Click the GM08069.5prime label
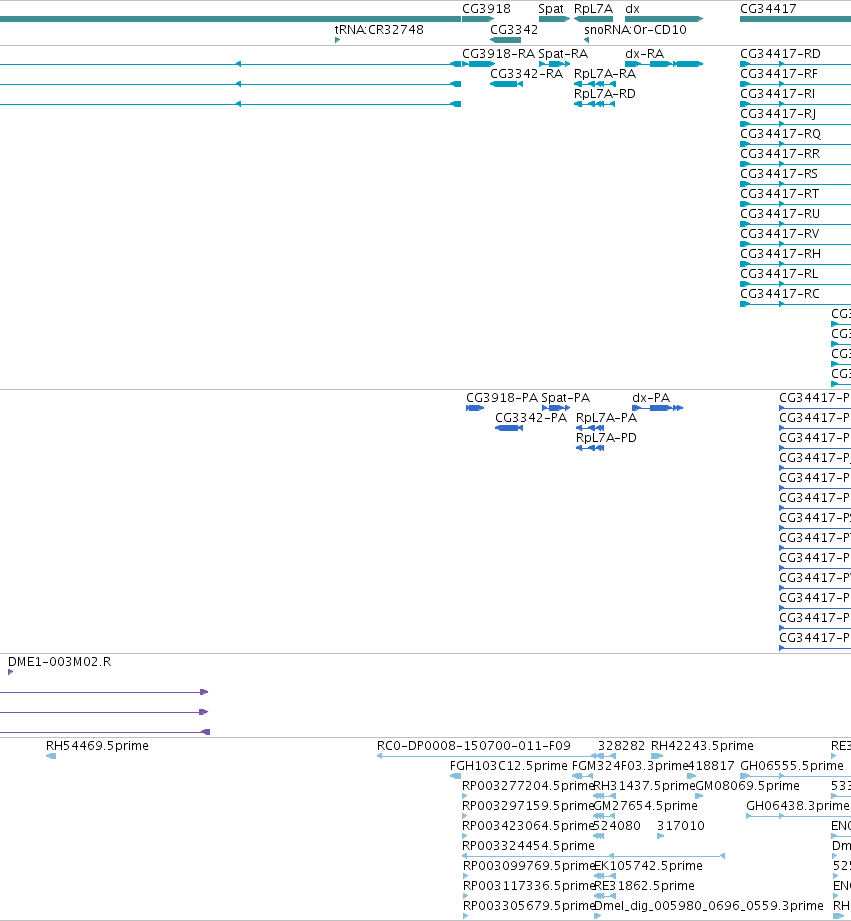 [748, 785]
